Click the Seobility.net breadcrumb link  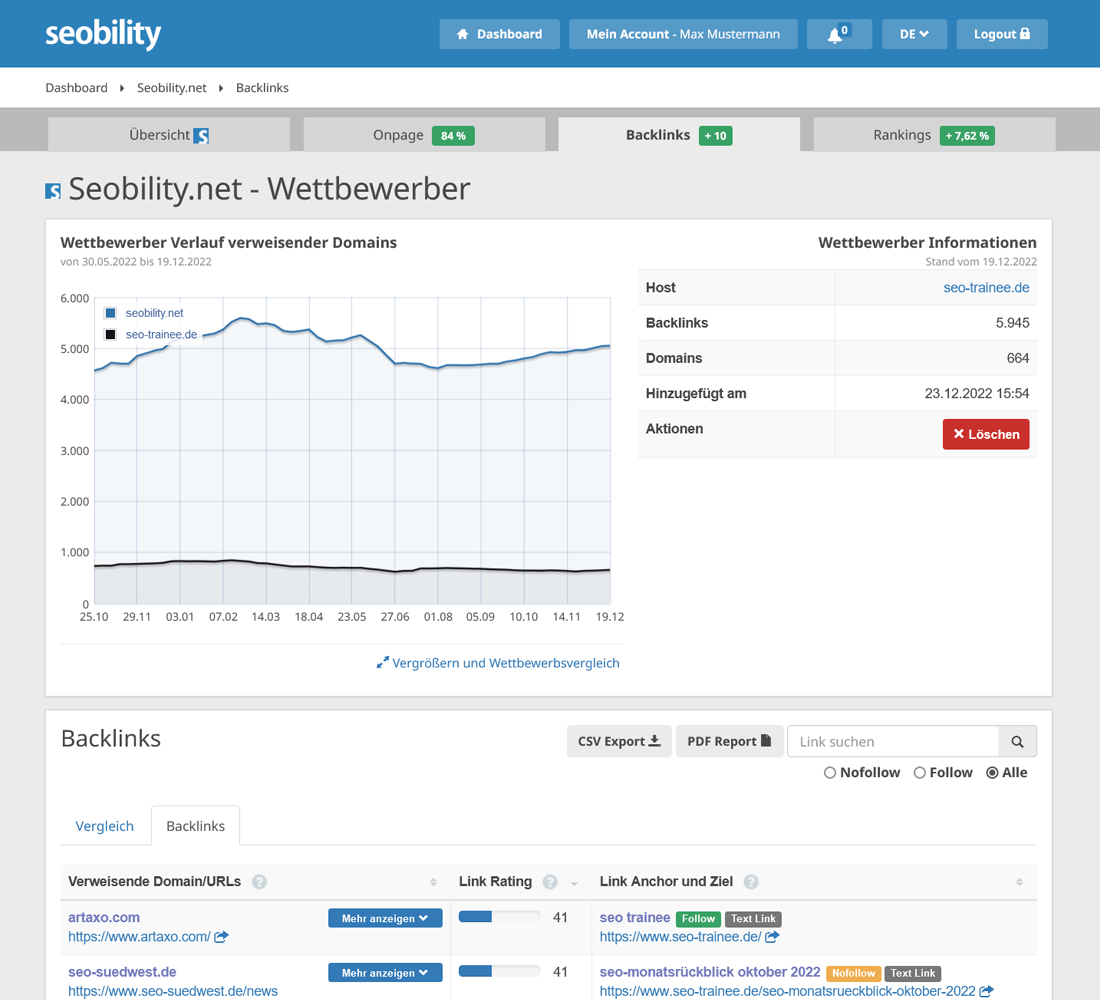[x=172, y=88]
